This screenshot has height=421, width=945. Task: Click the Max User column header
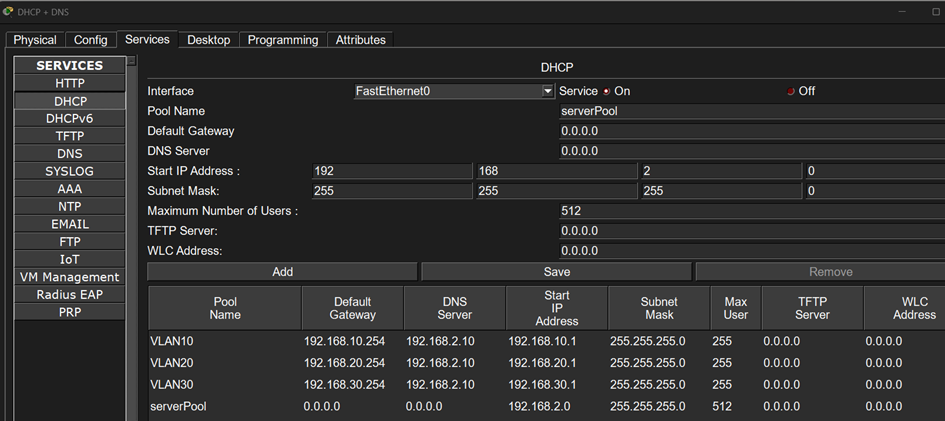[x=736, y=308]
